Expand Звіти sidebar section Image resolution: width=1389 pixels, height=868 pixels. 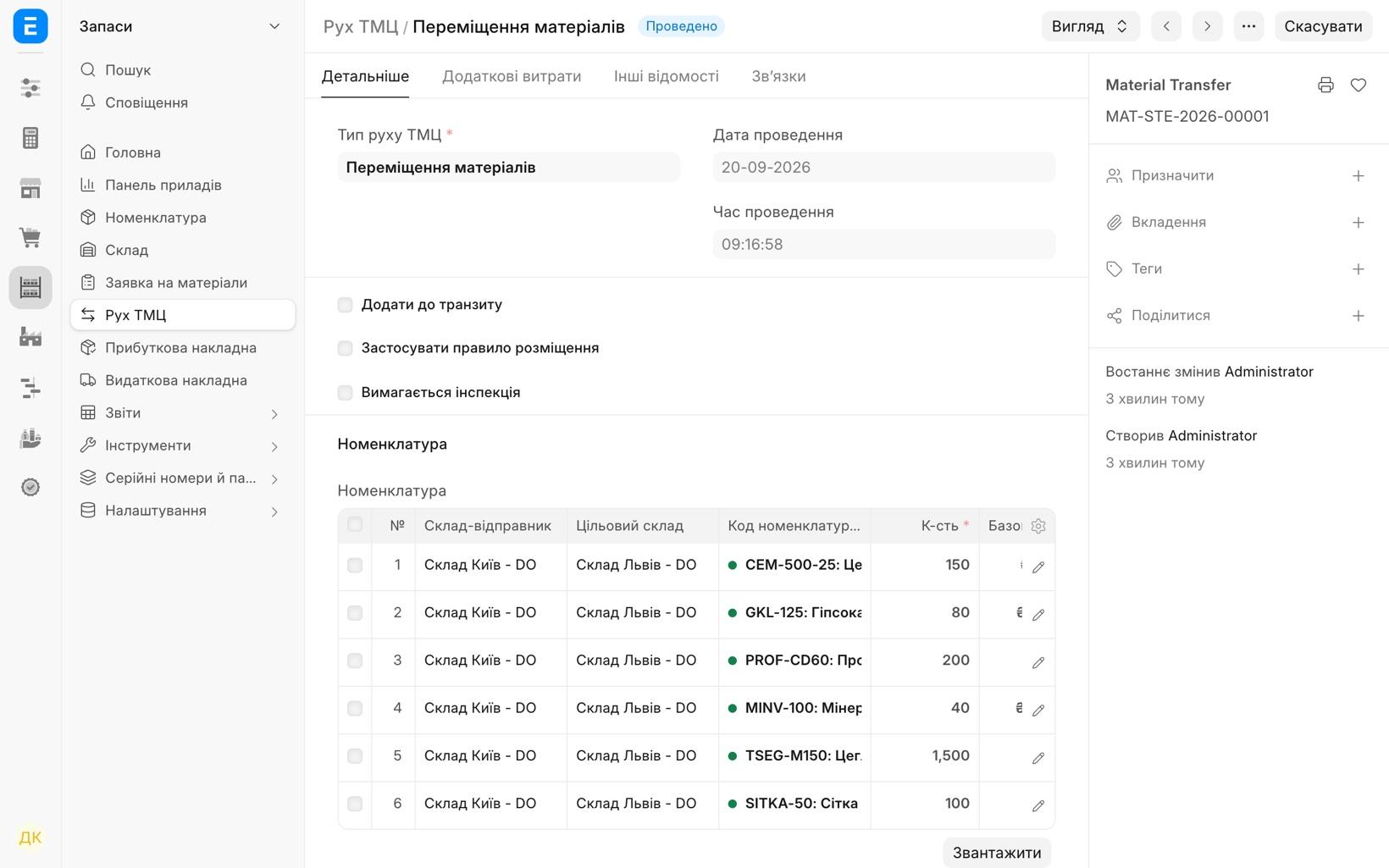pos(183,413)
